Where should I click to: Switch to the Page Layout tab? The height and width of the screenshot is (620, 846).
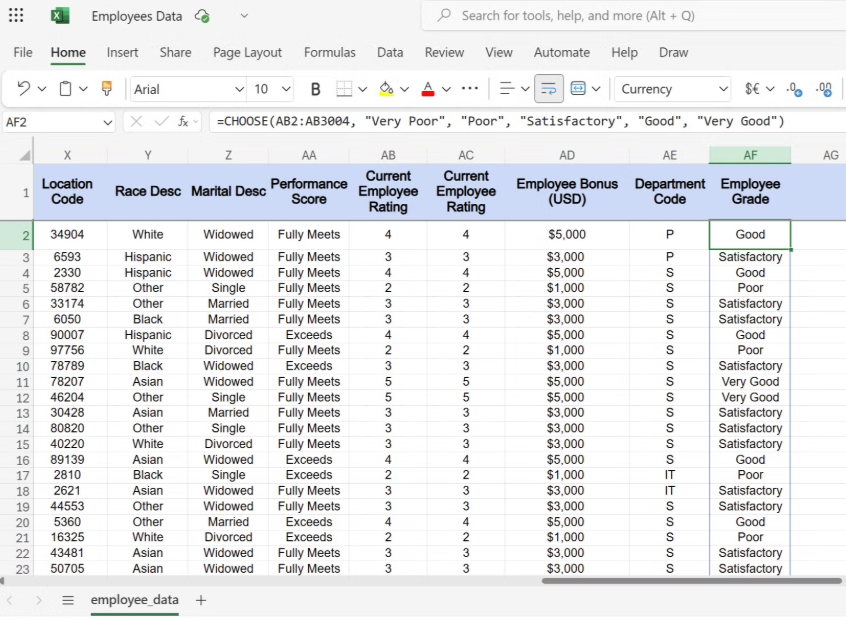247,52
